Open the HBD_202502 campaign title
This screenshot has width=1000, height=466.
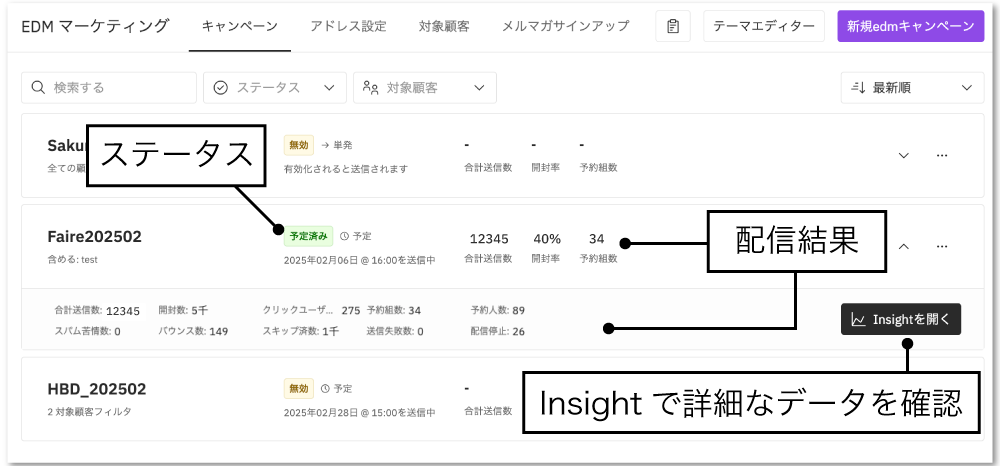pos(97,389)
